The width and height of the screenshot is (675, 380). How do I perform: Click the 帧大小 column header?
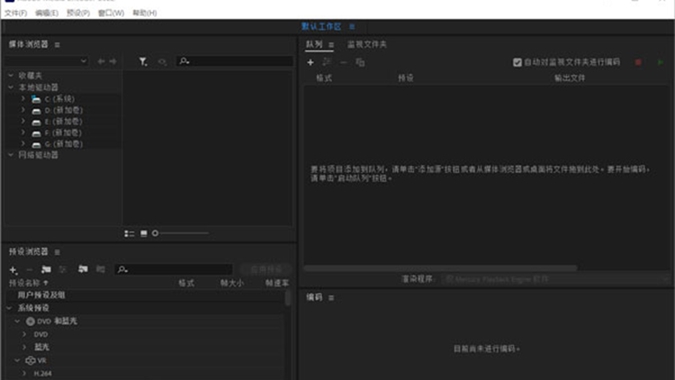[x=232, y=283]
